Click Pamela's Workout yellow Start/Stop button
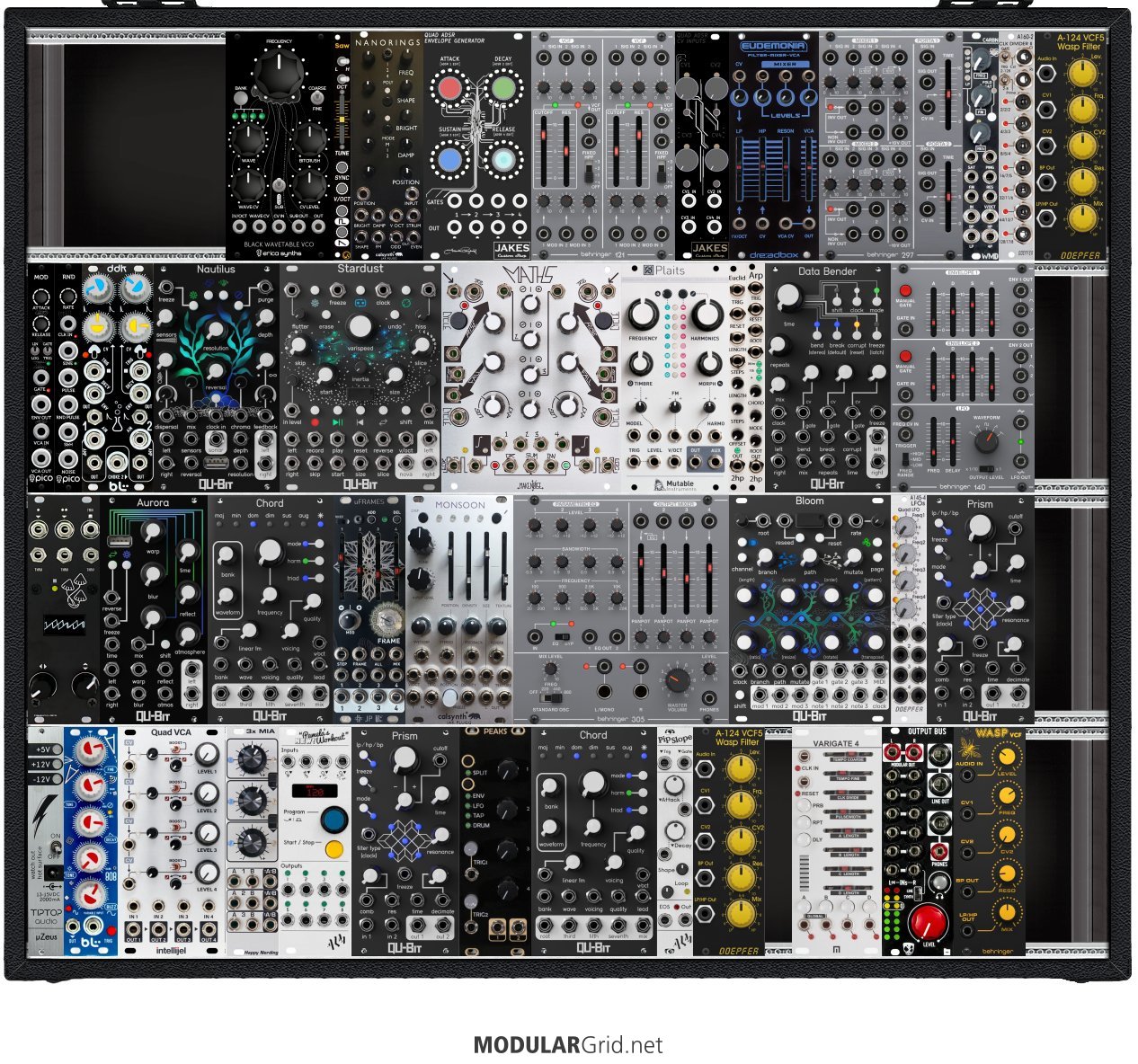The image size is (1138, 1064). [x=334, y=849]
